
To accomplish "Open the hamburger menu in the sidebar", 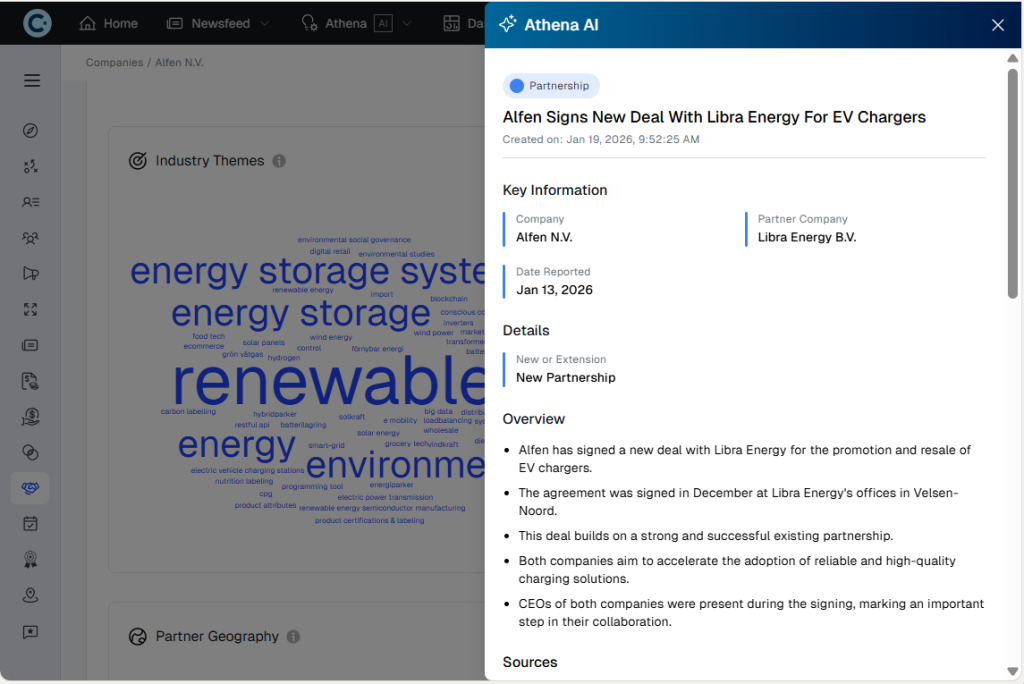I will 32,81.
